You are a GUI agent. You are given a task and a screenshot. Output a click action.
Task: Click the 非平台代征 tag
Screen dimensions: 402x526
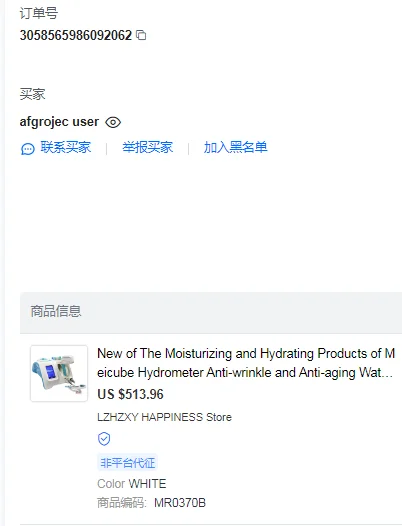tap(128, 463)
